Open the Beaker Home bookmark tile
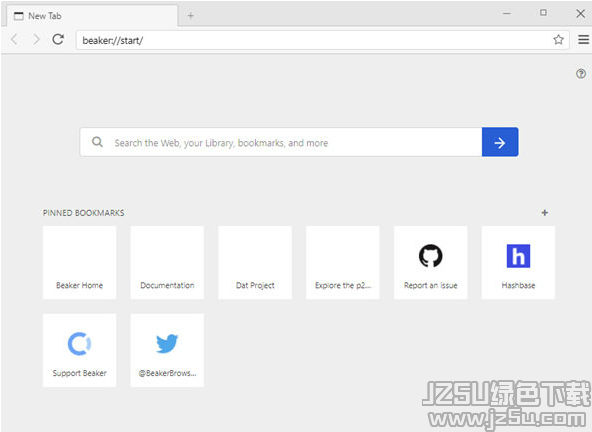Viewport: 592px width, 432px height. 80,262
